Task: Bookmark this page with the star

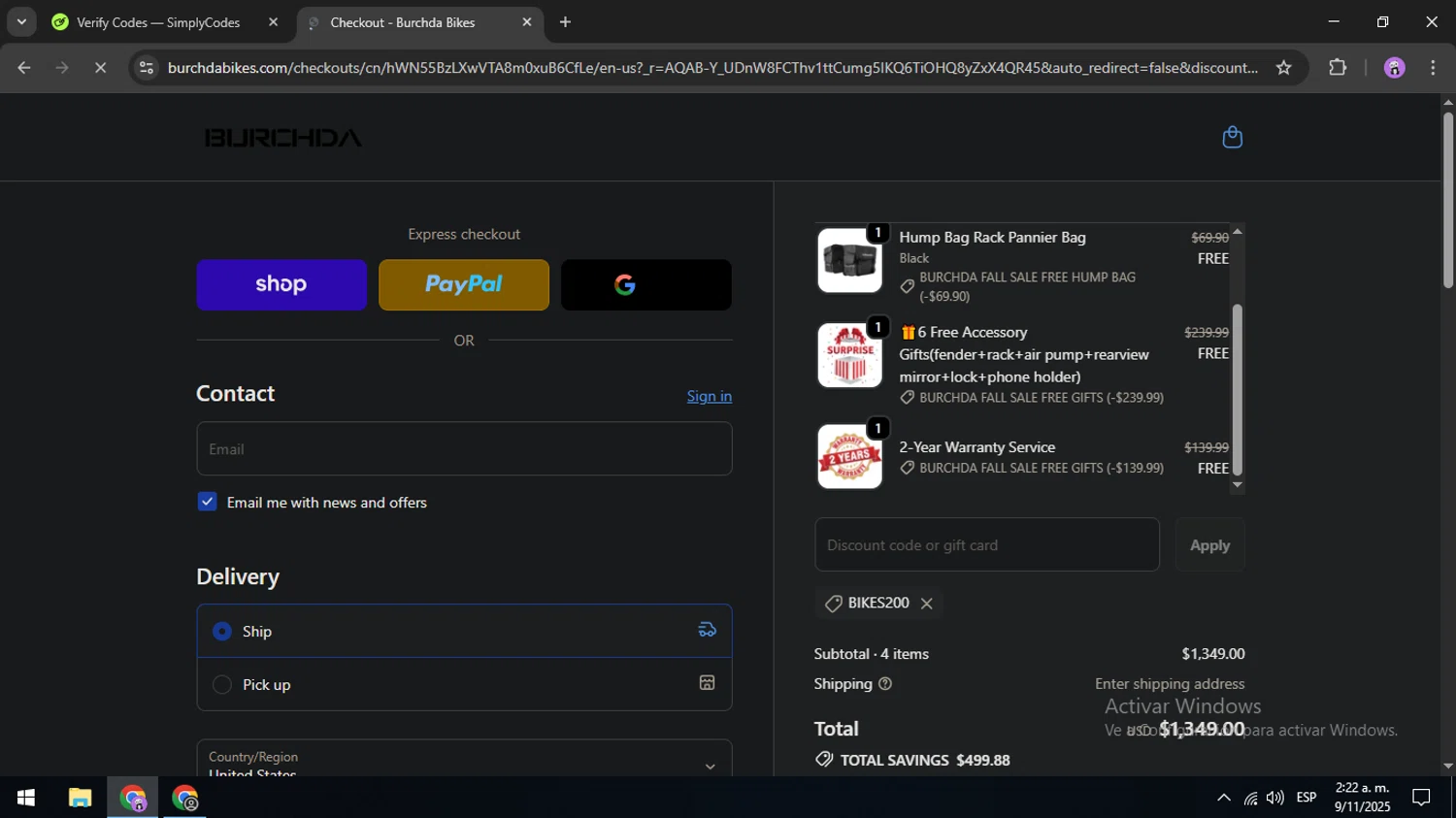Action: [1283, 68]
